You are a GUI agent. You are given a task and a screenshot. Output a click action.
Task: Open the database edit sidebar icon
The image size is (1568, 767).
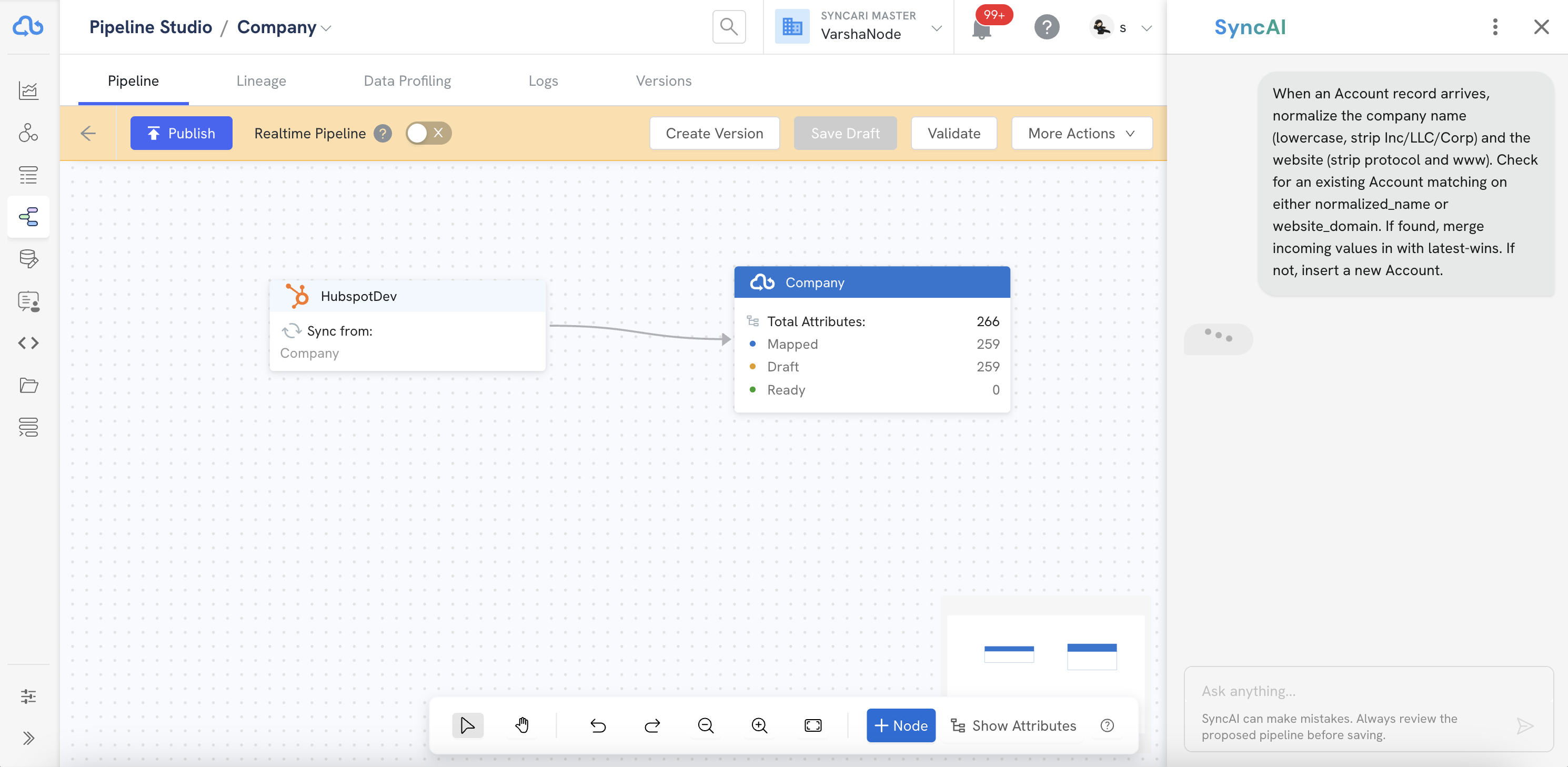(x=28, y=259)
